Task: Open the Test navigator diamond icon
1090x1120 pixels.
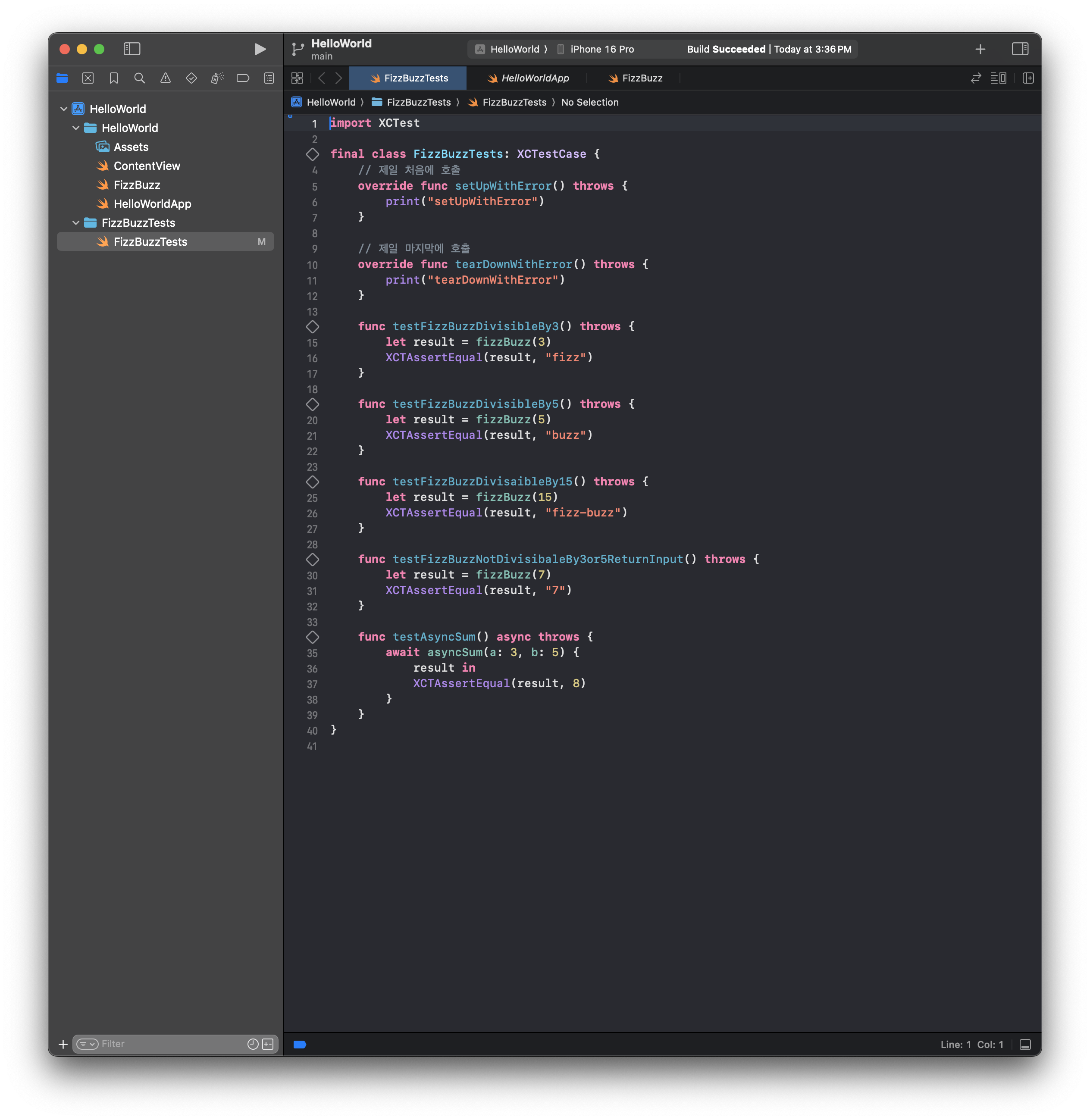Action: (191, 78)
